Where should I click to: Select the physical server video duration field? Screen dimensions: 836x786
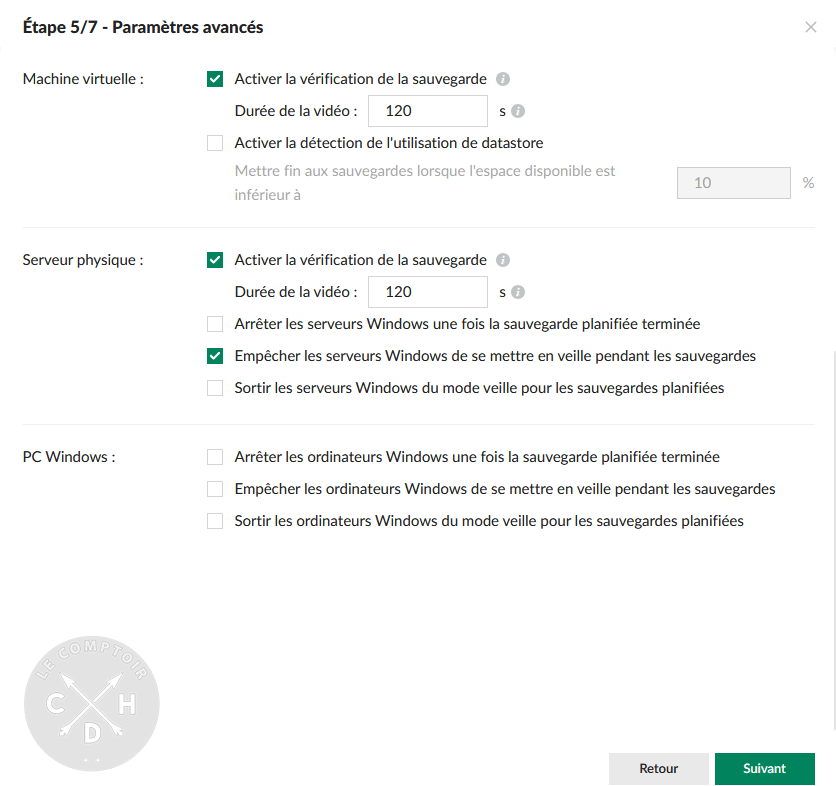pos(427,292)
